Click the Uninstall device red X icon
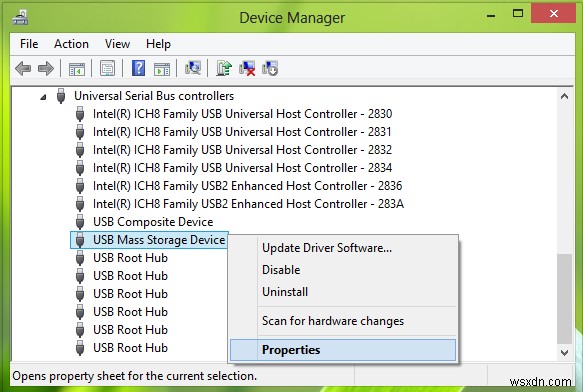 247,68
